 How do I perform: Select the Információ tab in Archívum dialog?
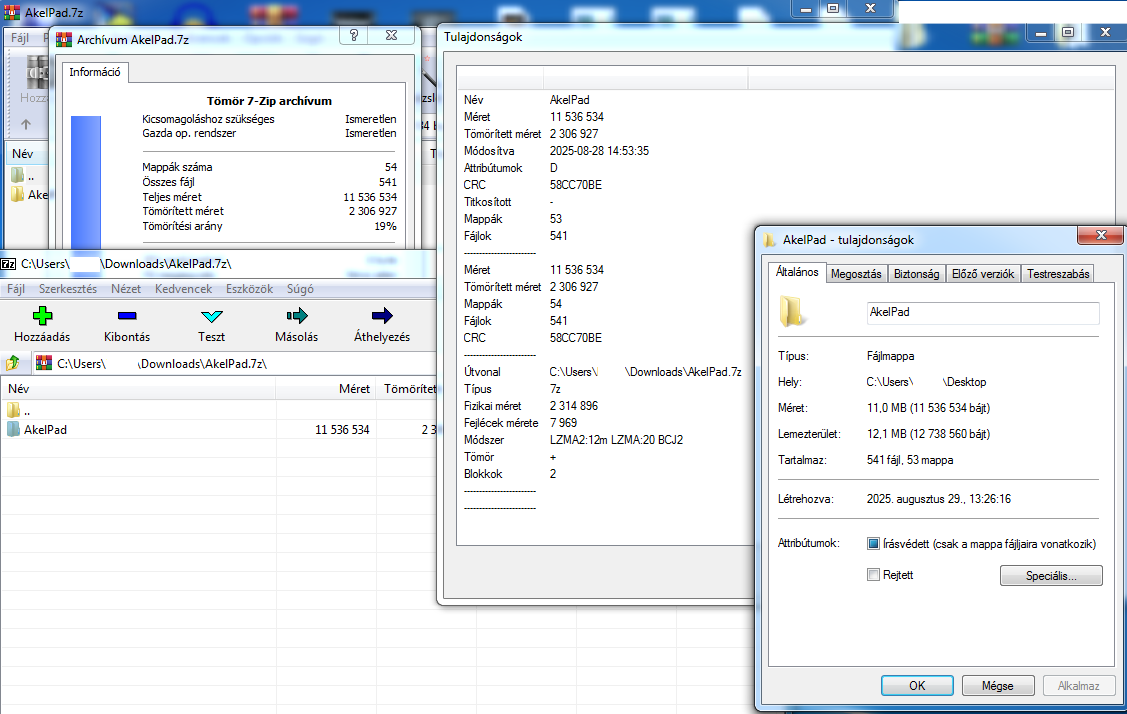click(95, 72)
